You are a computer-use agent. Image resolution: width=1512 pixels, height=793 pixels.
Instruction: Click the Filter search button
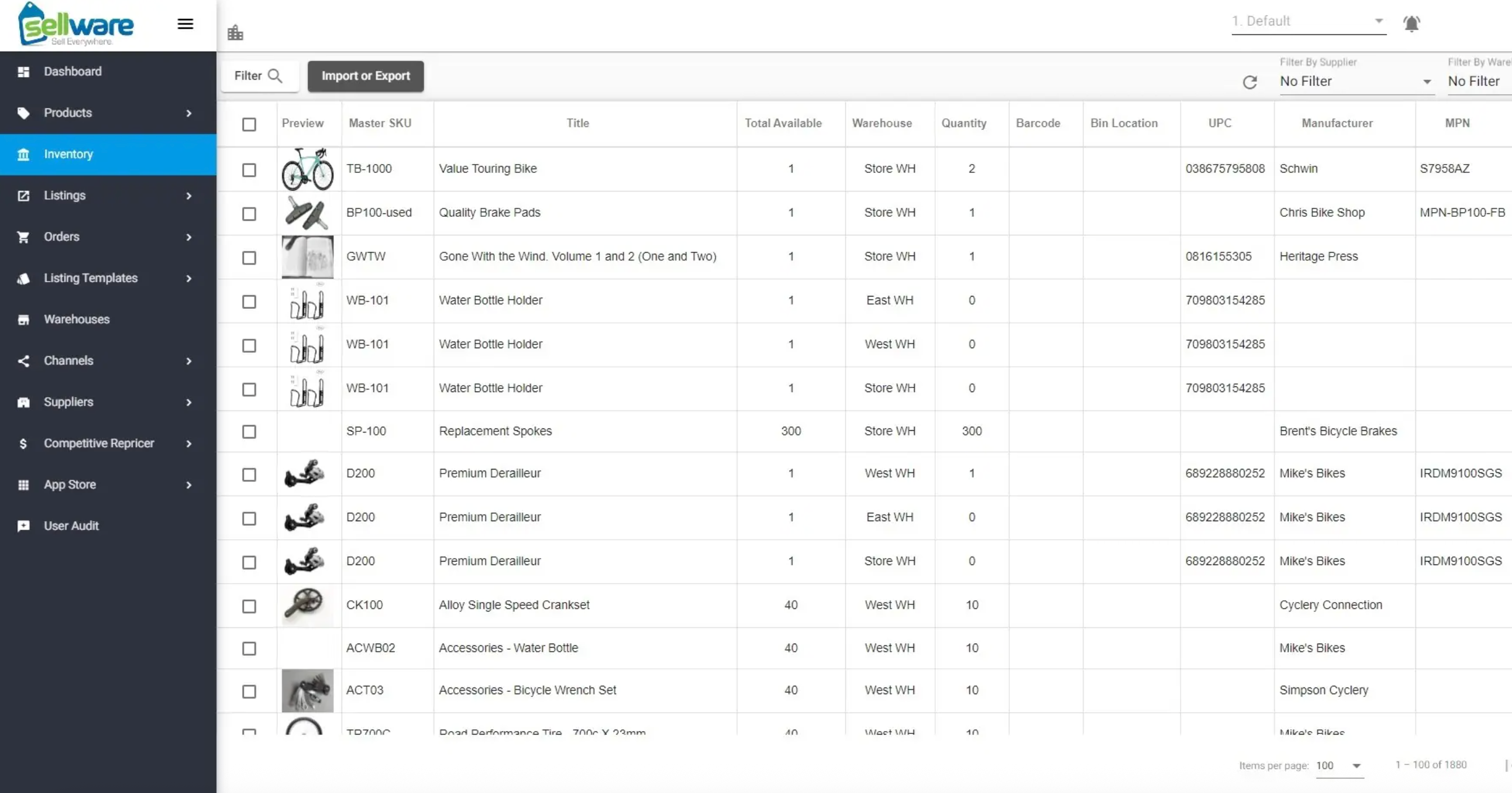pyautogui.click(x=259, y=76)
